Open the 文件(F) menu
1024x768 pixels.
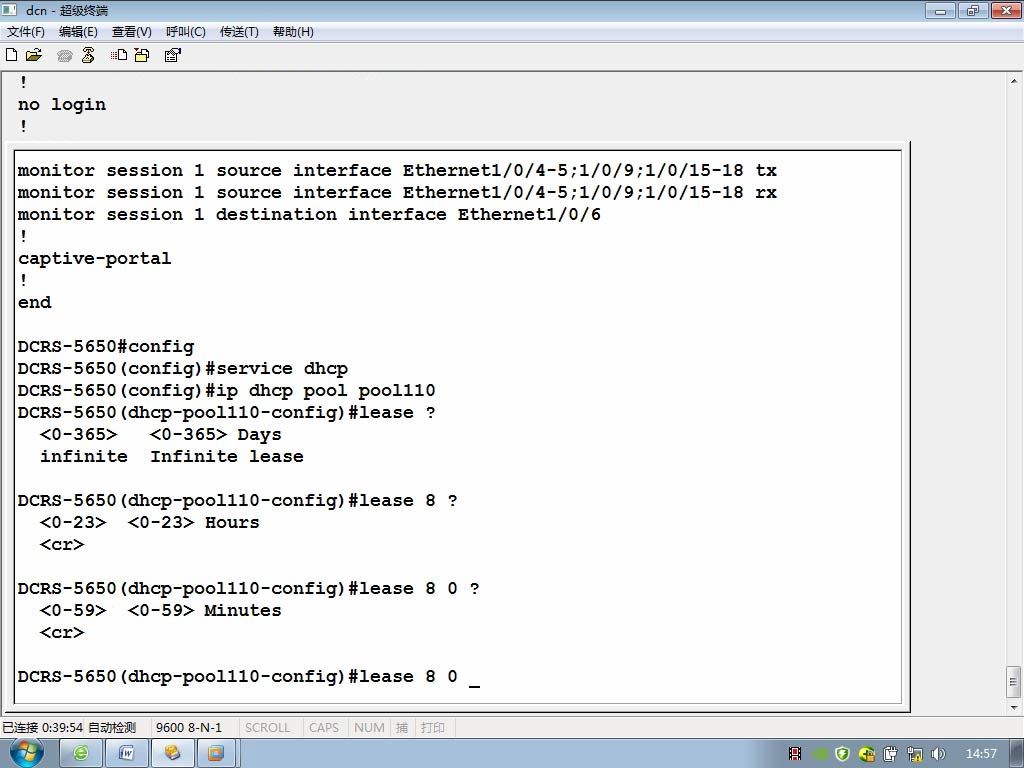pos(25,32)
